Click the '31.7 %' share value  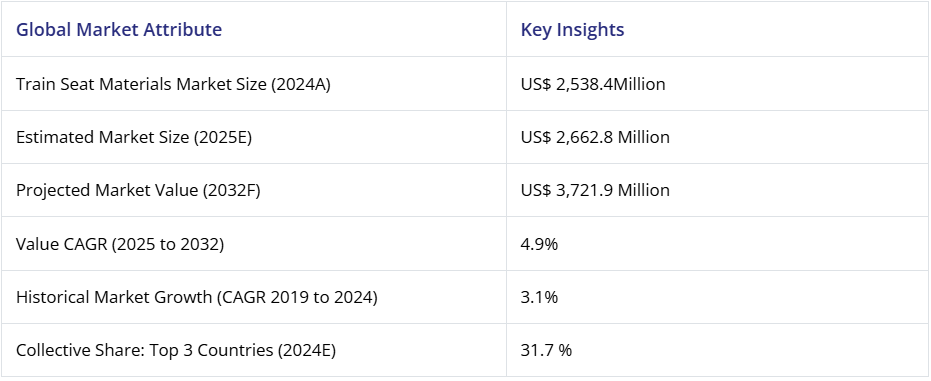[546, 350]
